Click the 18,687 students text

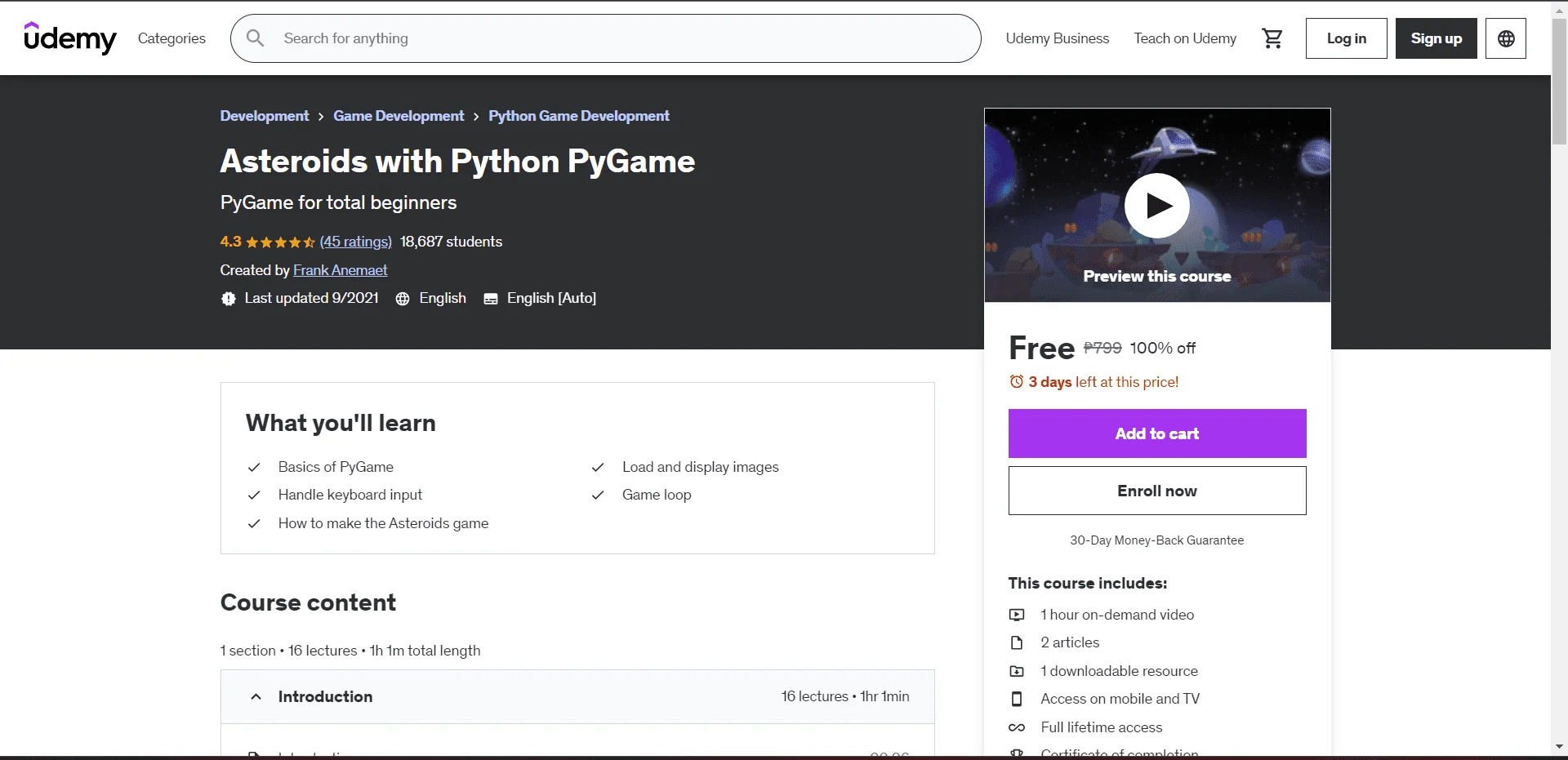[451, 242]
